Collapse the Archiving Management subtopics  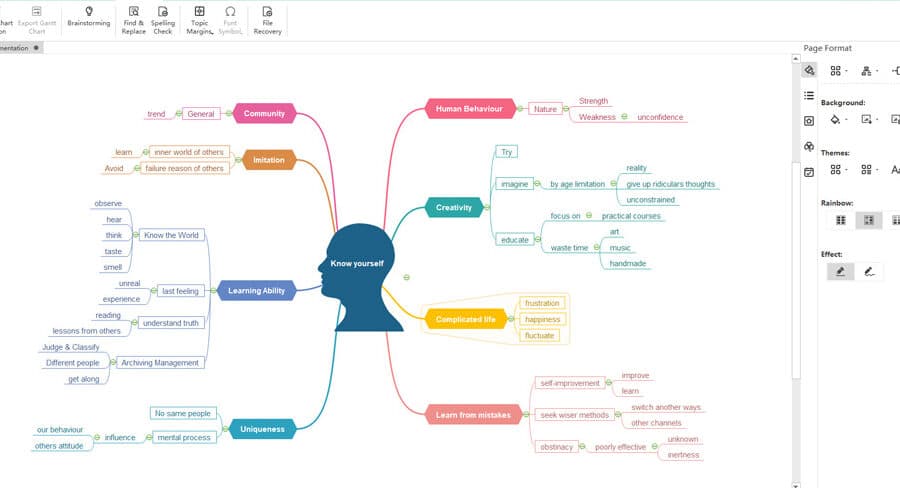click(x=113, y=362)
